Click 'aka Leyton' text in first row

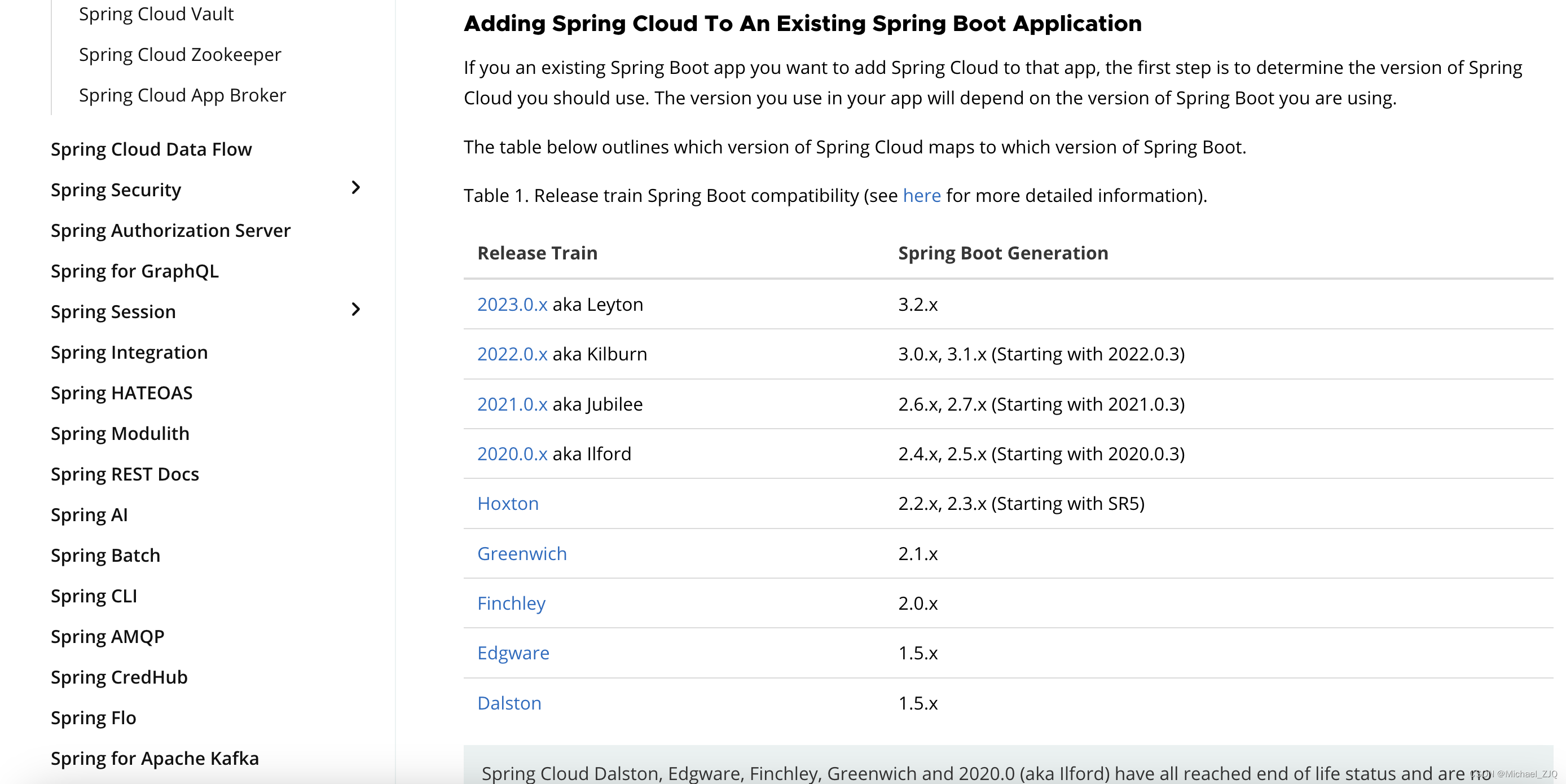597,305
